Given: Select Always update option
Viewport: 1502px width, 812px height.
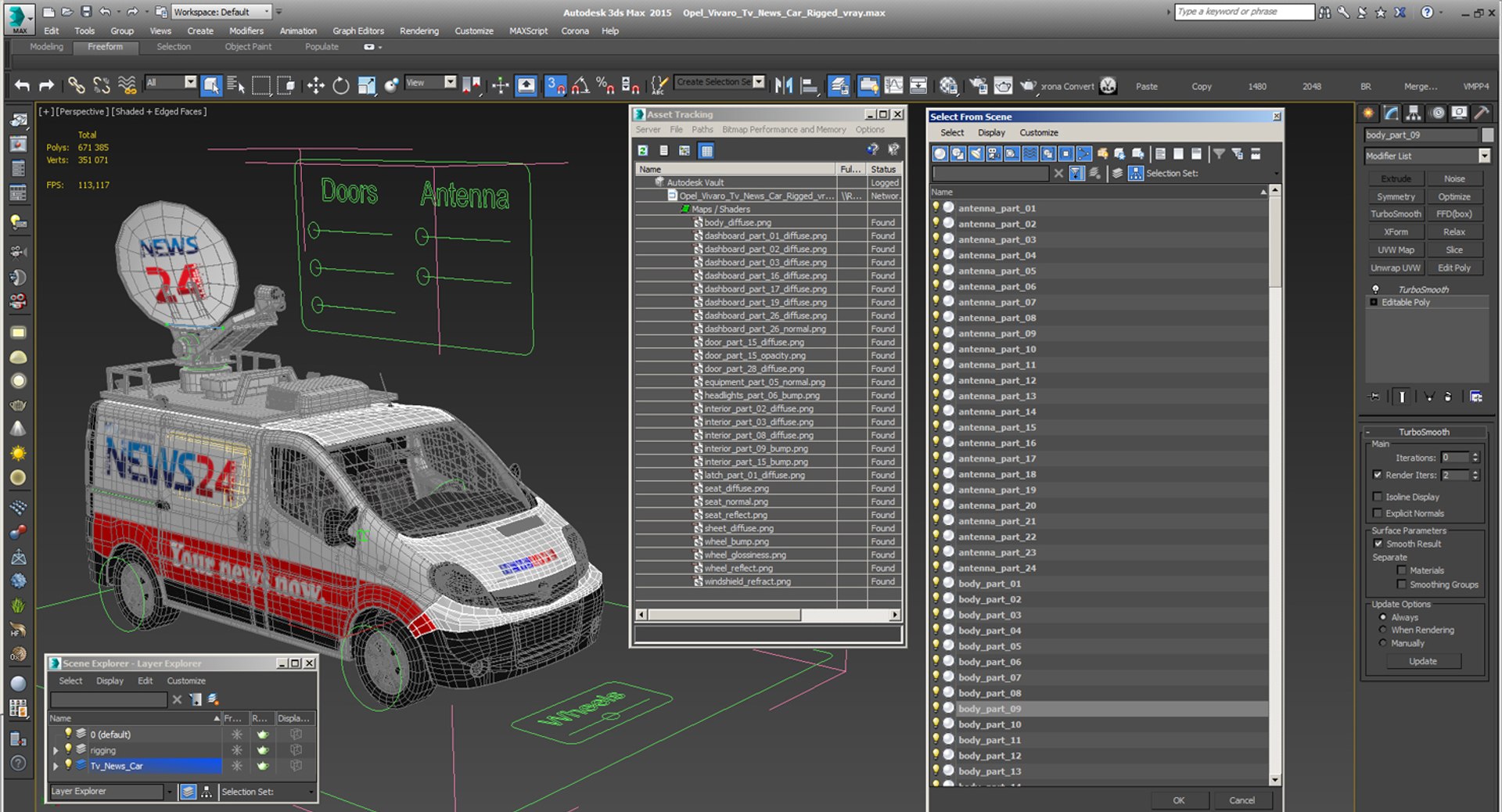Looking at the screenshot, I should click(x=1383, y=617).
